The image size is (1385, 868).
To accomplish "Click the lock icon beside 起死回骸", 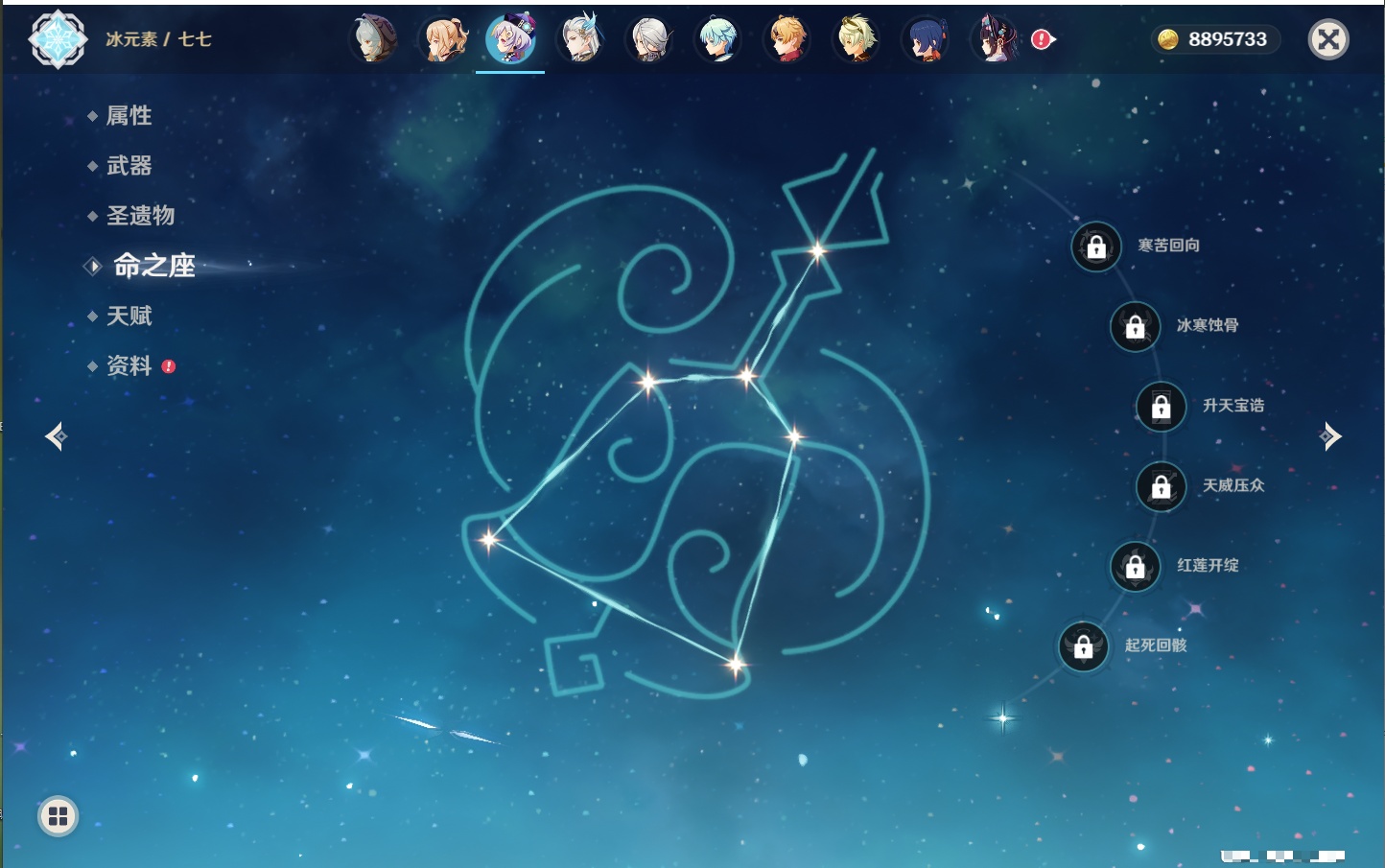I will (1084, 646).
